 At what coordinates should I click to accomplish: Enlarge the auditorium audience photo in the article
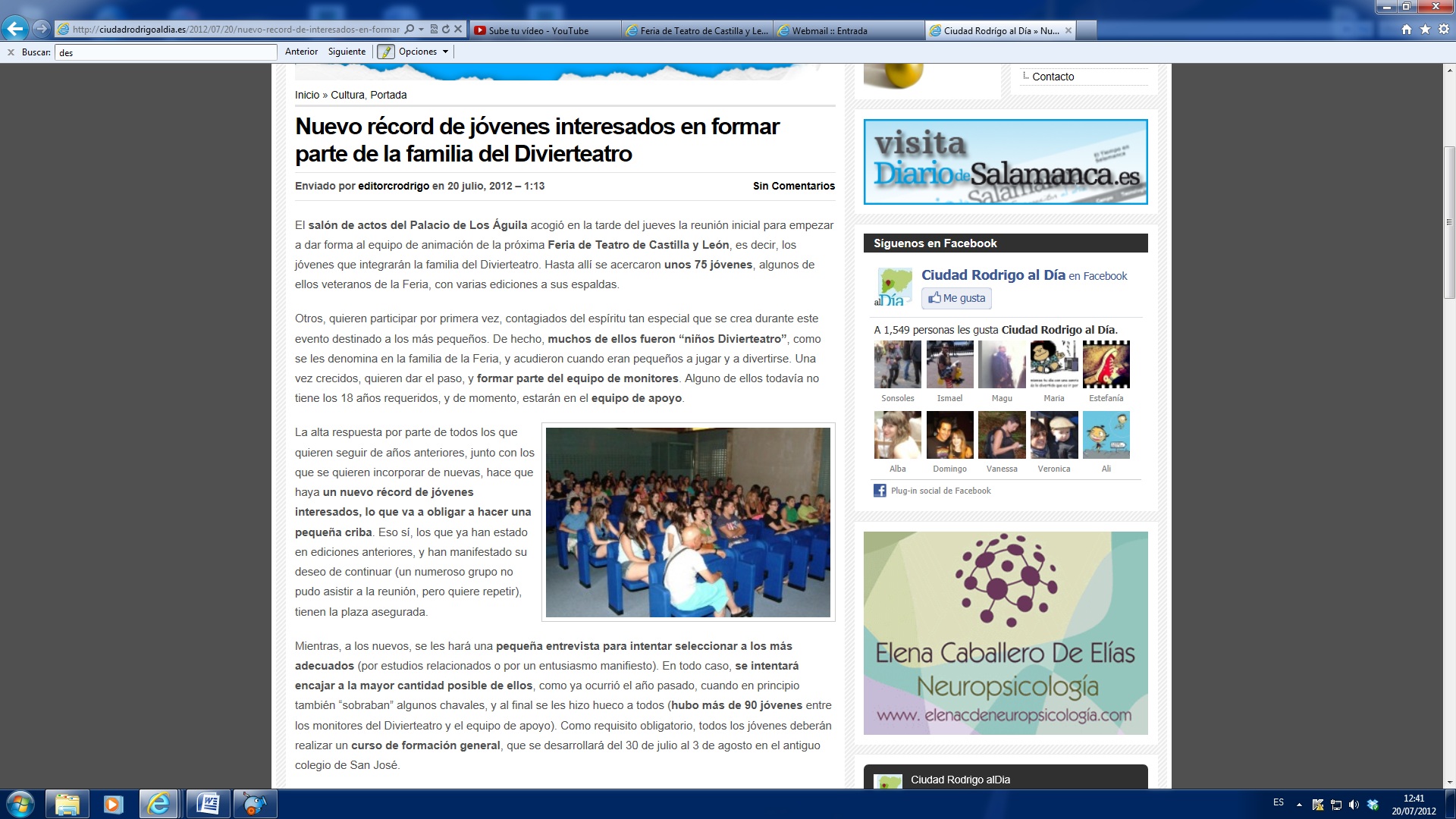coord(688,522)
